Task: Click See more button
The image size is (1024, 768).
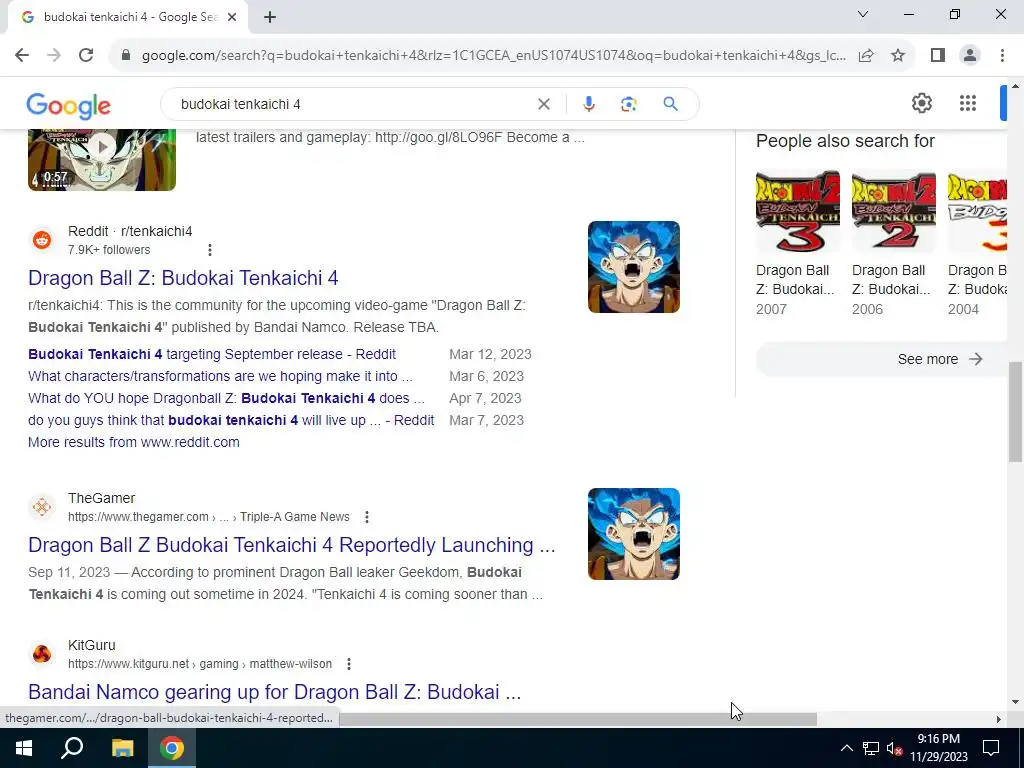Action: (x=881, y=359)
